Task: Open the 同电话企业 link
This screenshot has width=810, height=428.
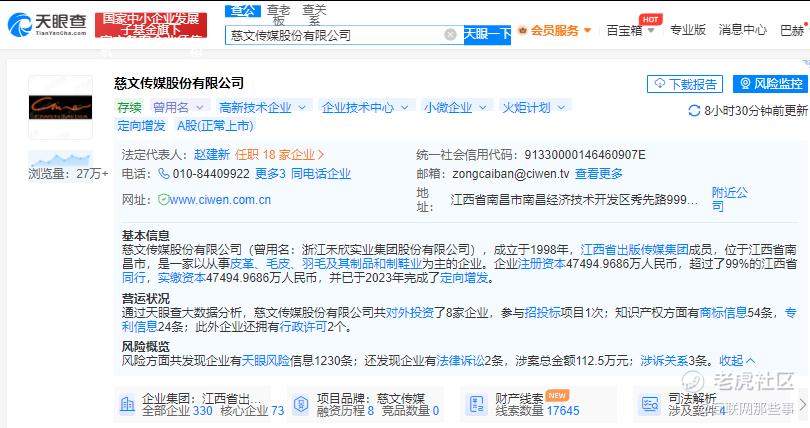Action: 321,173
